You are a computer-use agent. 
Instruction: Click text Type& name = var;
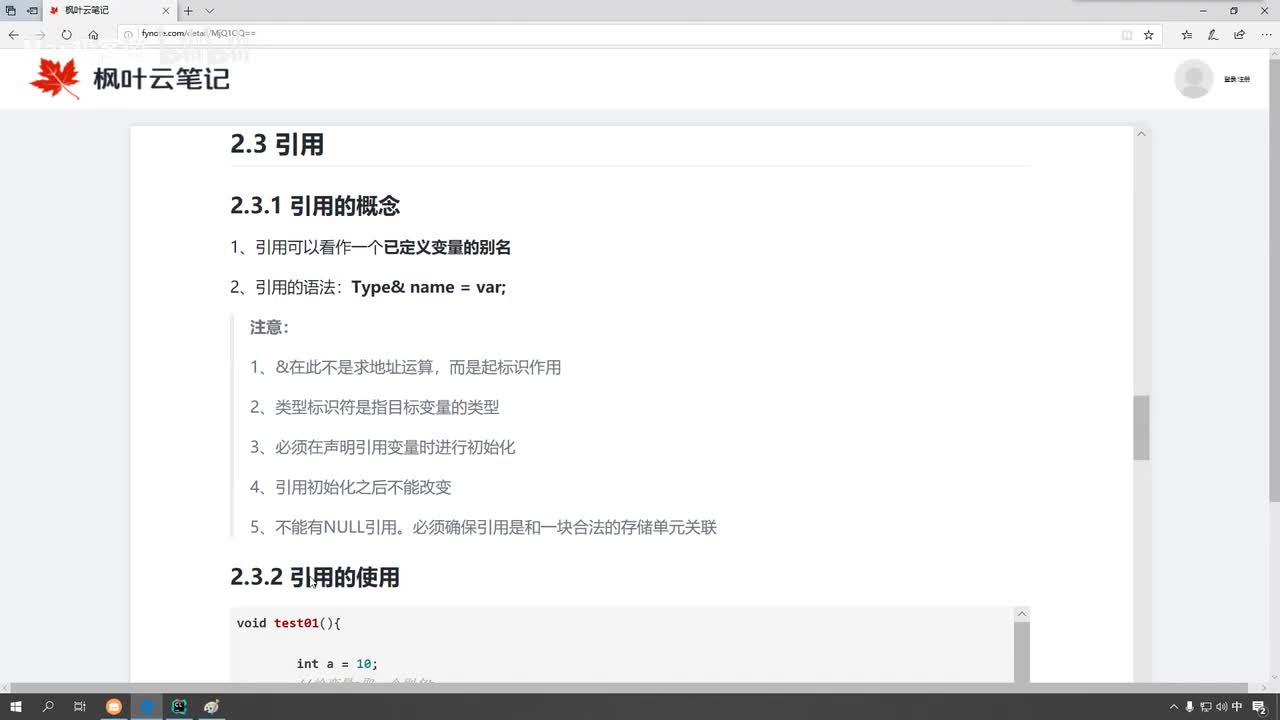[x=429, y=287]
